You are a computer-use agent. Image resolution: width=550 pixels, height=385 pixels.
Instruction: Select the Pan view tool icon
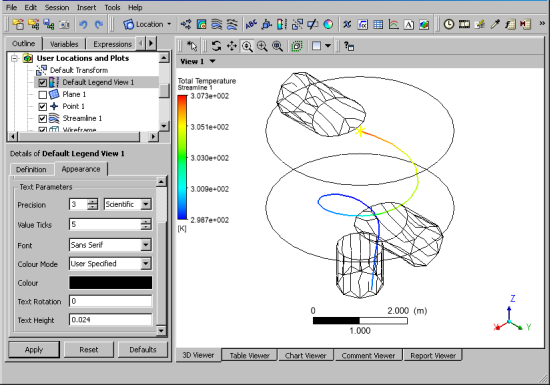[232, 46]
